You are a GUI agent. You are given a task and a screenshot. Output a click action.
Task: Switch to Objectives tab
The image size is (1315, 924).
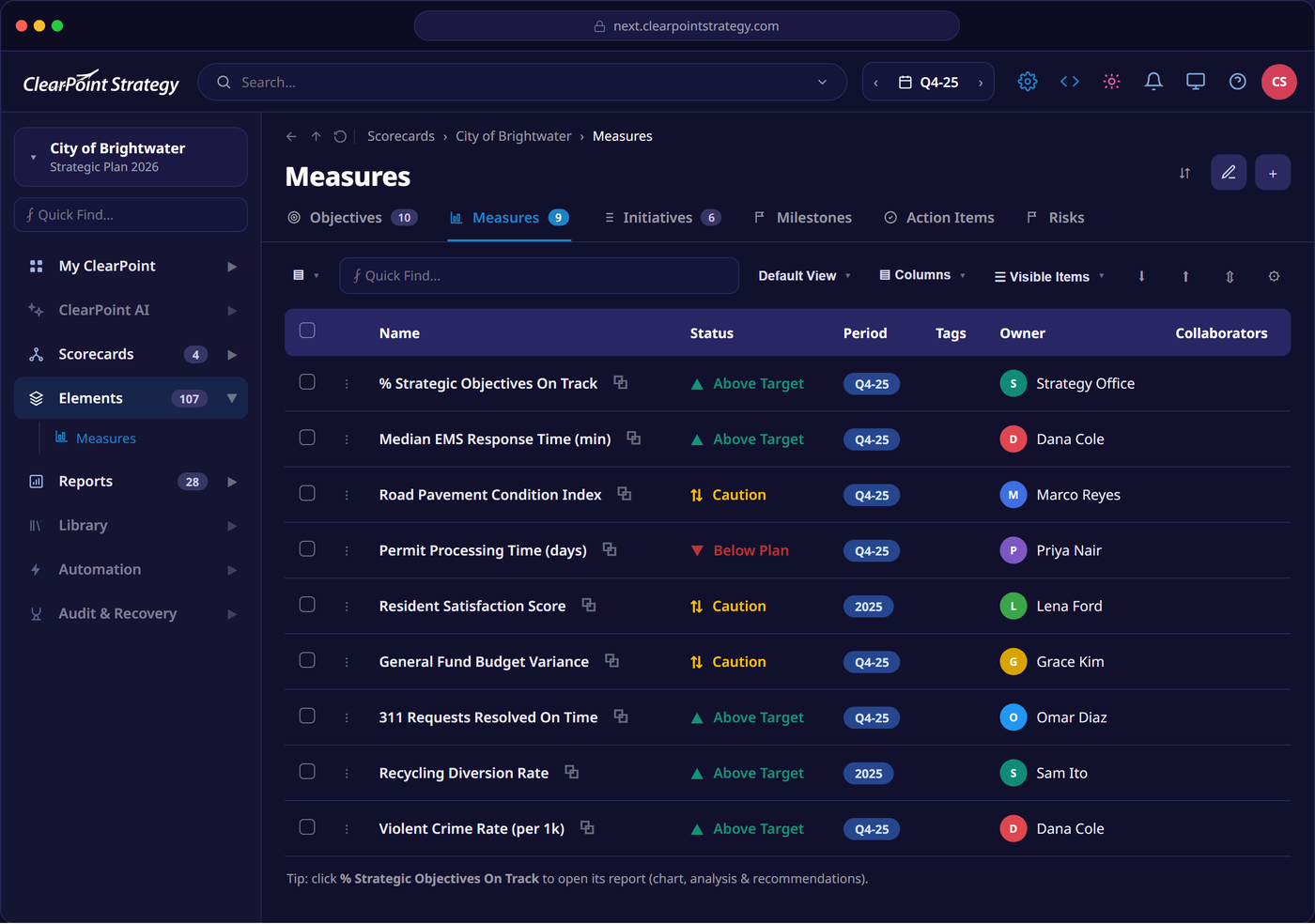click(352, 218)
